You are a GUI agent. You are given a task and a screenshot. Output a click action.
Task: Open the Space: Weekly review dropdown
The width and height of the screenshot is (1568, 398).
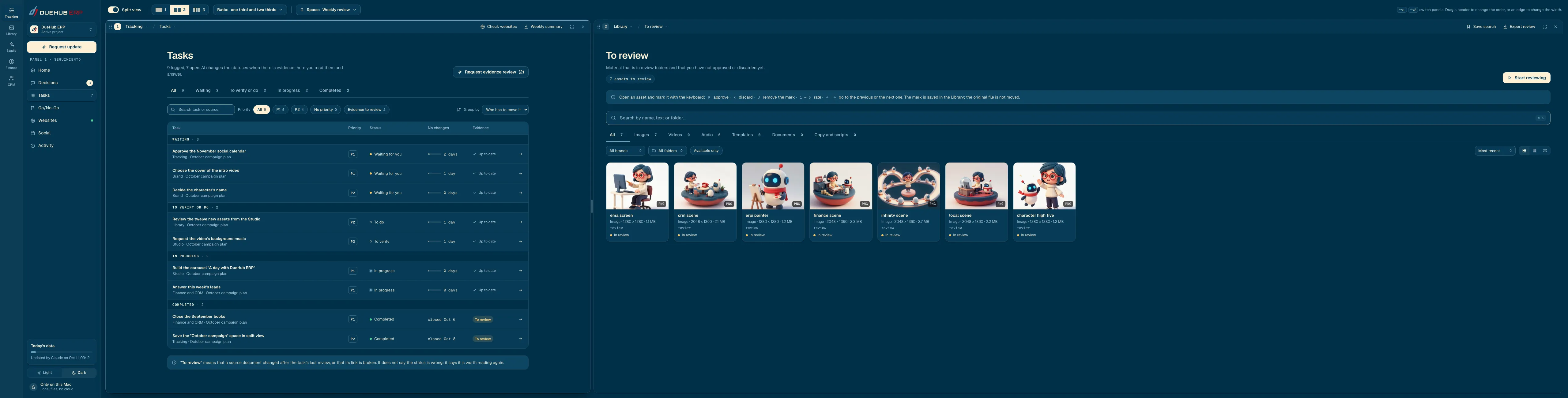tap(328, 10)
